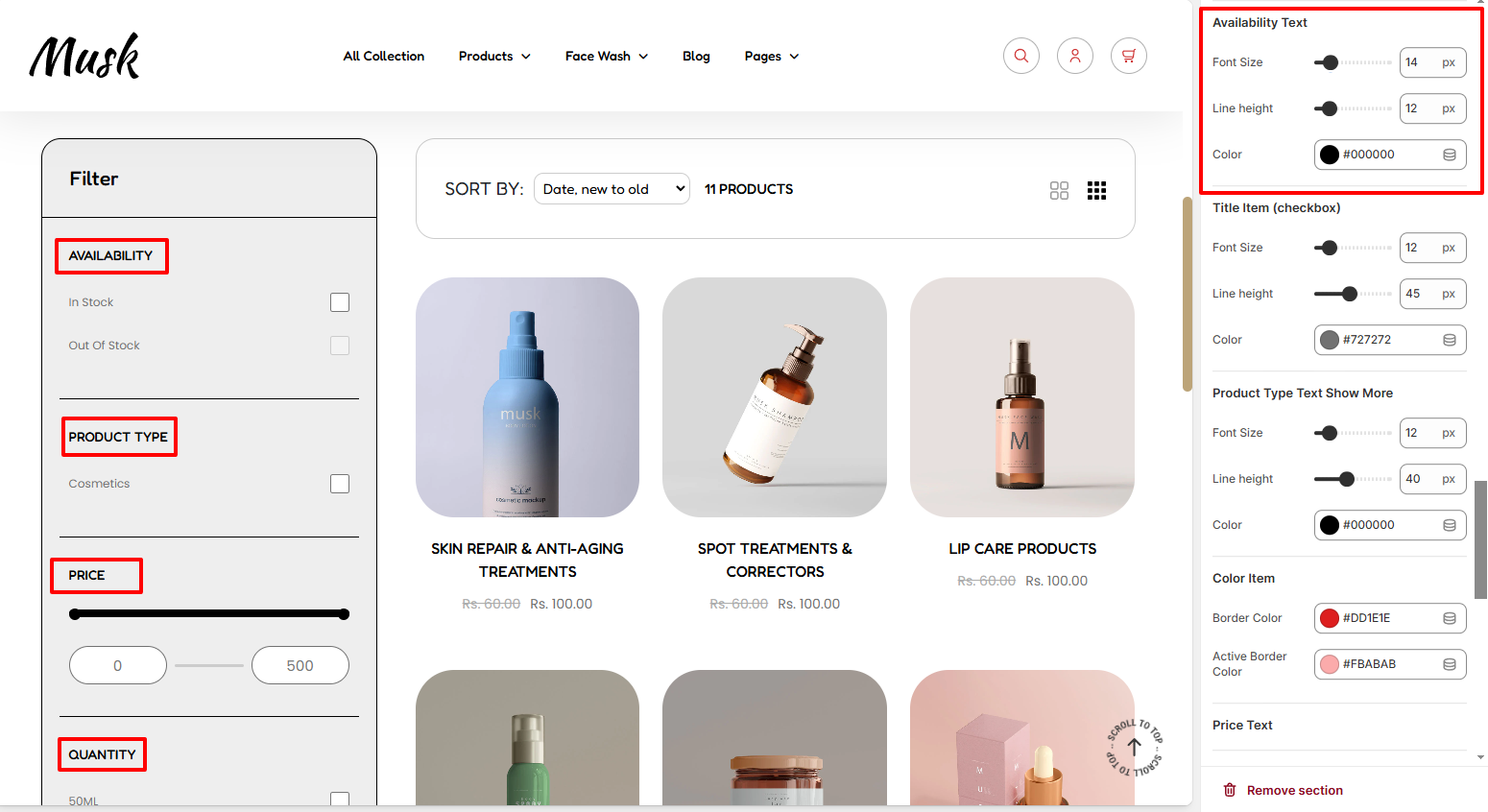Click the minimum price field 0
The height and width of the screenshot is (812, 1488).
pos(118,665)
